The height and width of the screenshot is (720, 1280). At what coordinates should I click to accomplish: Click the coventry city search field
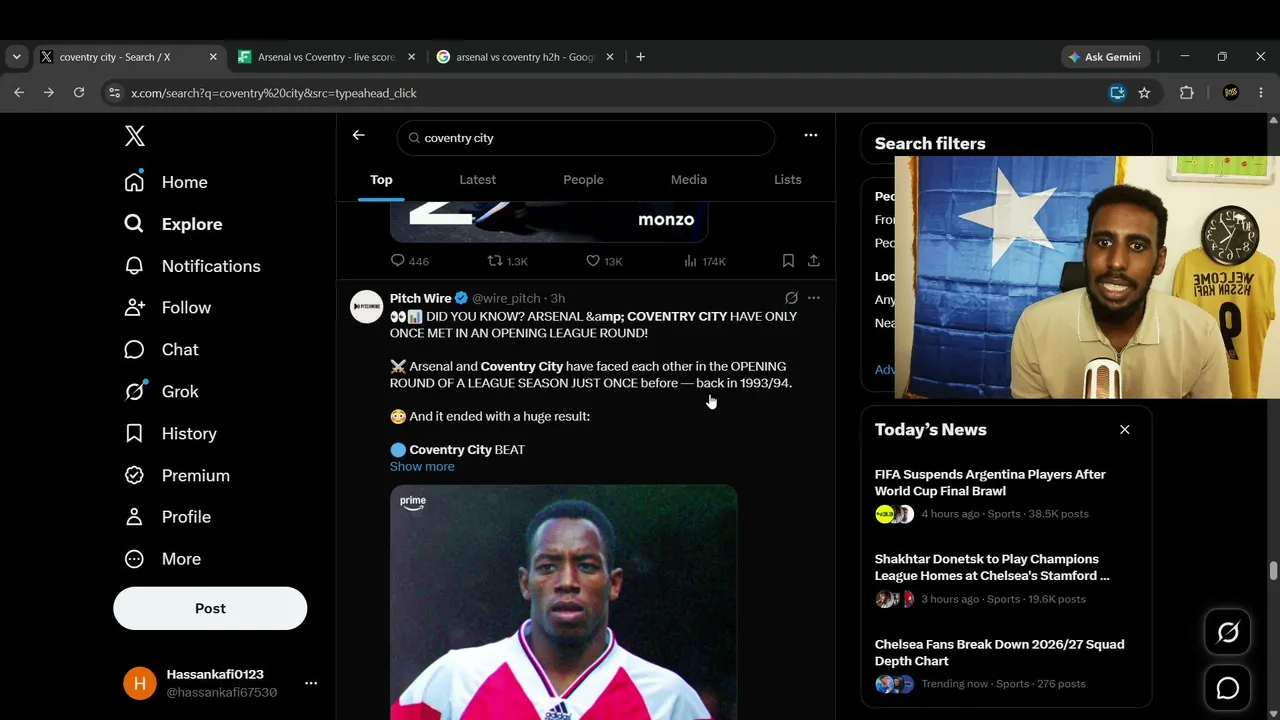586,138
